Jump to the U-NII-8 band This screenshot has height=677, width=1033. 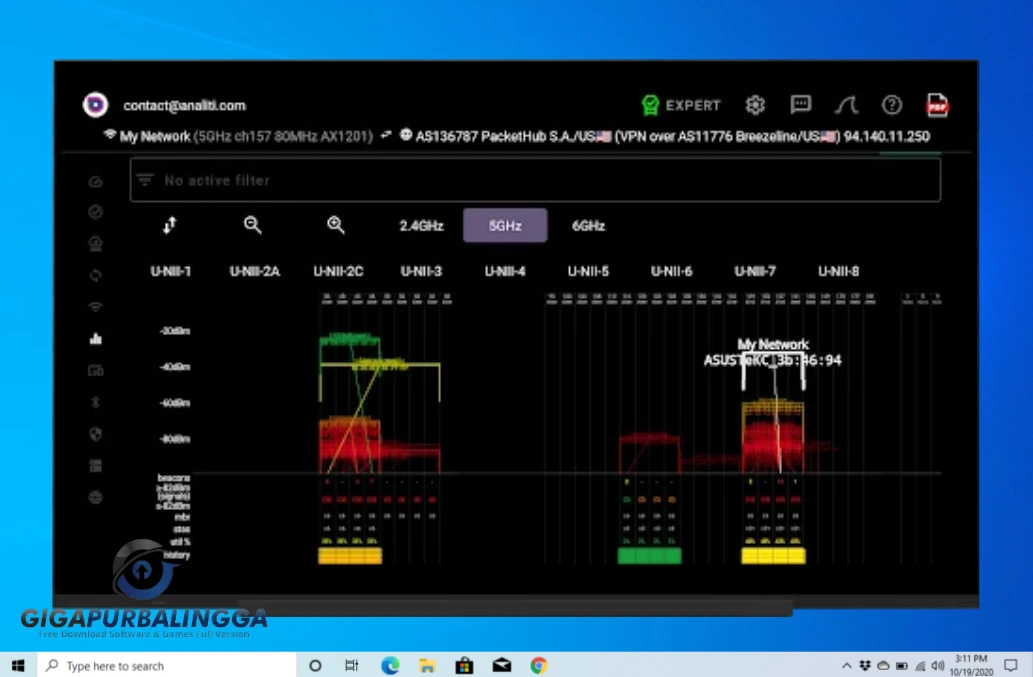click(x=839, y=271)
